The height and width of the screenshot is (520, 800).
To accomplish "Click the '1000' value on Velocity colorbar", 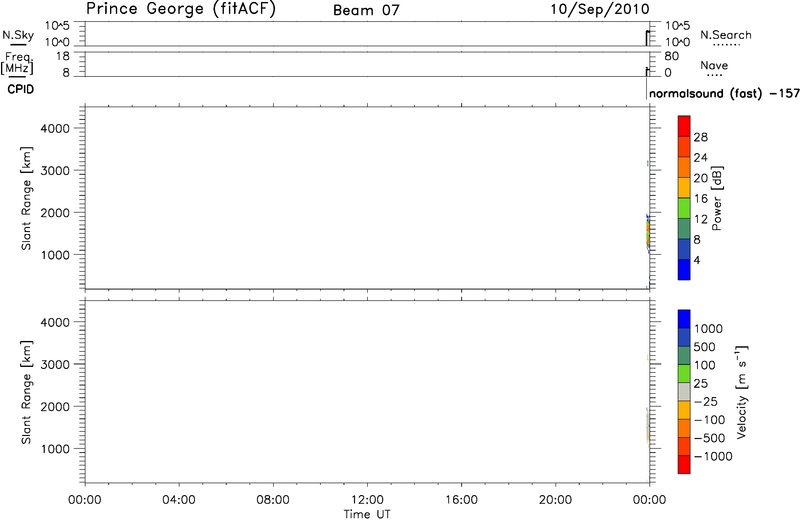I will tap(708, 329).
